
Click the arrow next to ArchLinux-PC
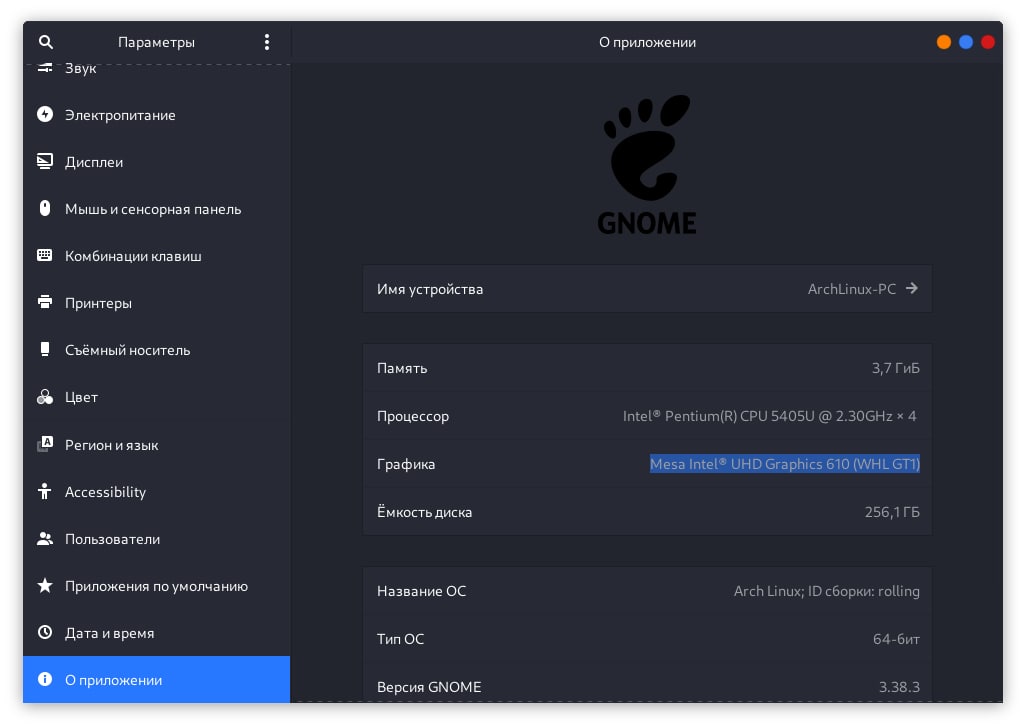911,288
